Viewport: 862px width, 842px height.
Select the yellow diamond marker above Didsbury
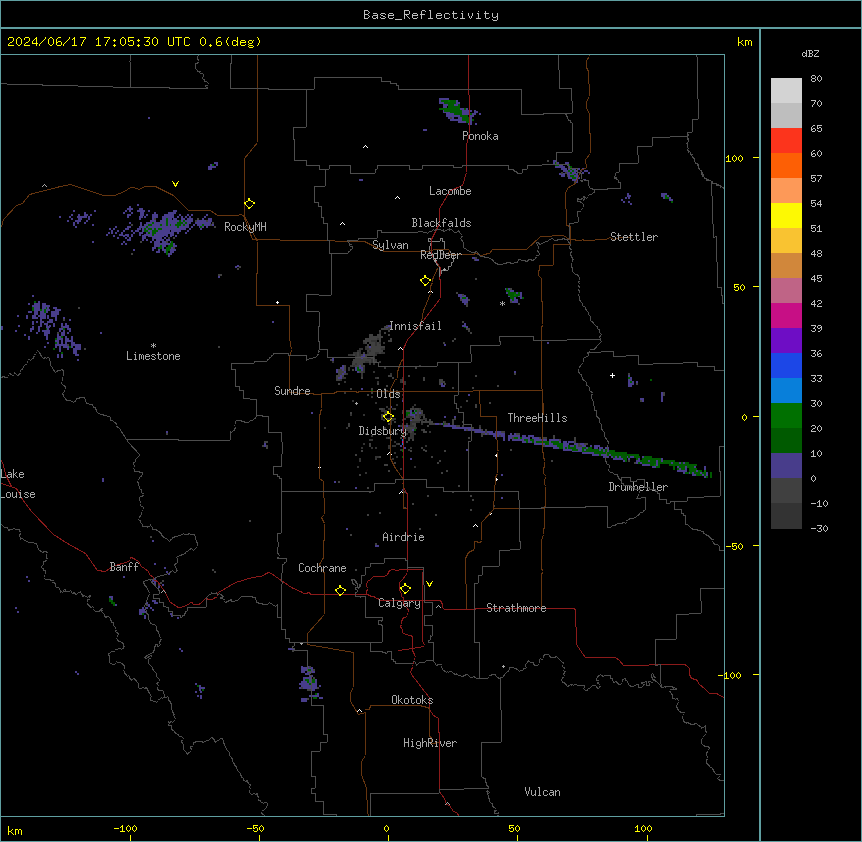(388, 417)
